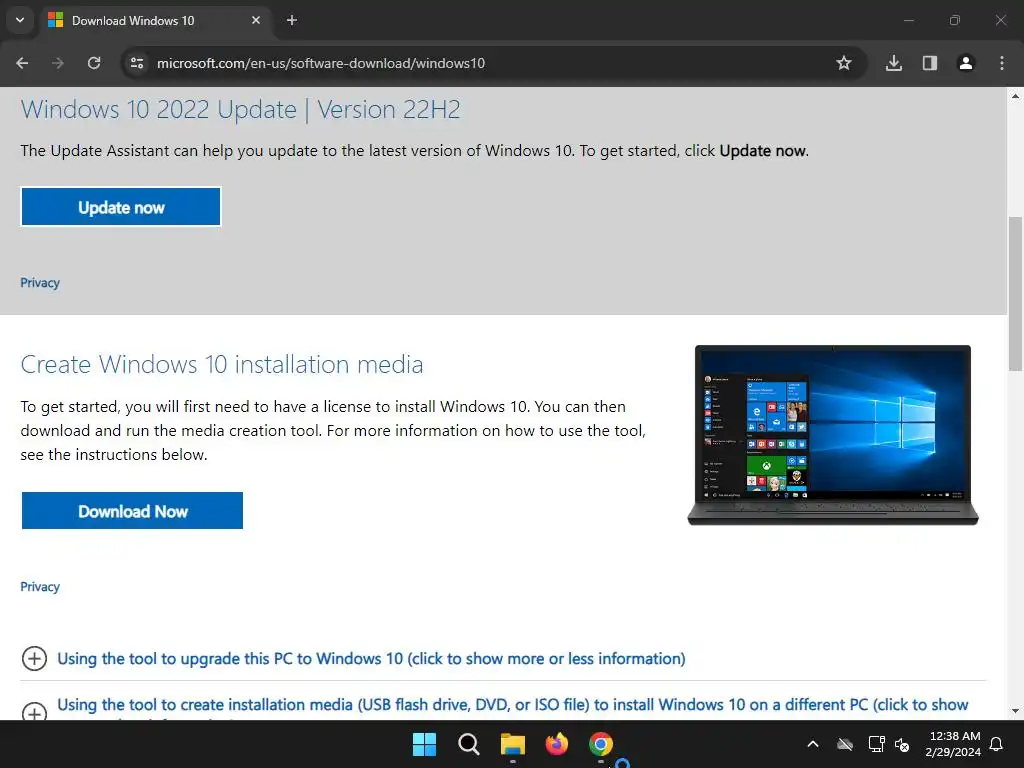Image resolution: width=1024 pixels, height=768 pixels.
Task: Open a new browser tab
Action: 292,20
